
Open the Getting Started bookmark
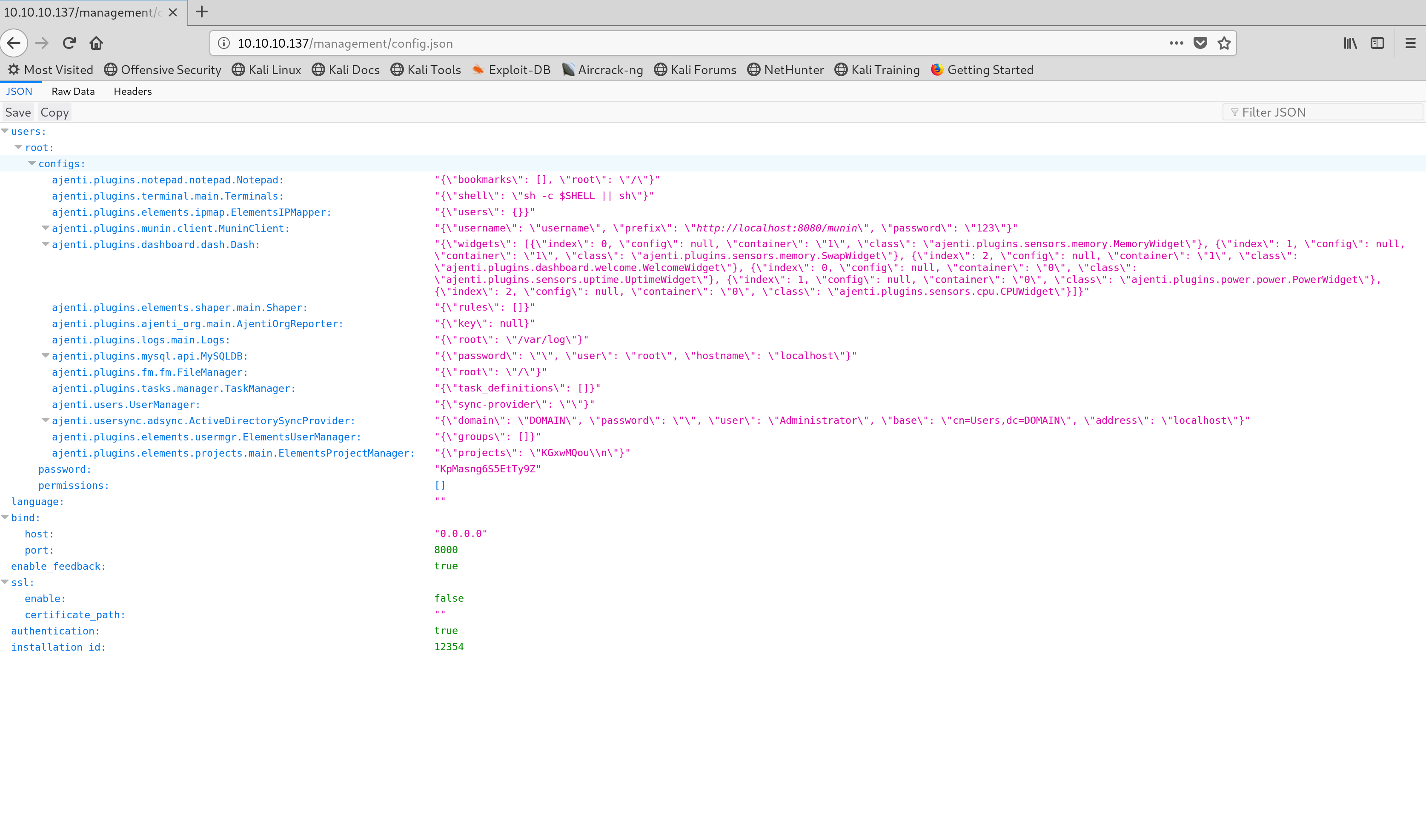[x=982, y=70]
